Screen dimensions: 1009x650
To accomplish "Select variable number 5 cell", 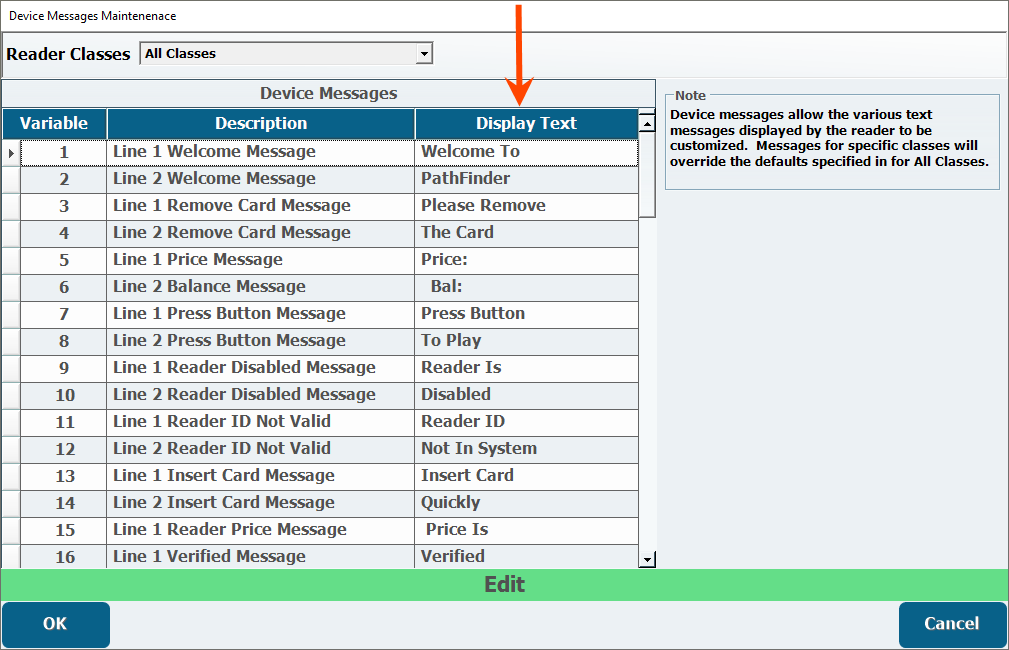I will (x=64, y=261).
